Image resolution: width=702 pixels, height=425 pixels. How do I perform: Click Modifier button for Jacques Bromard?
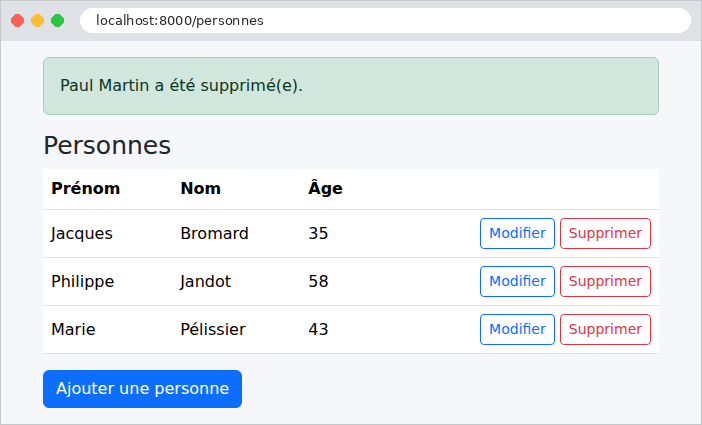pos(517,233)
